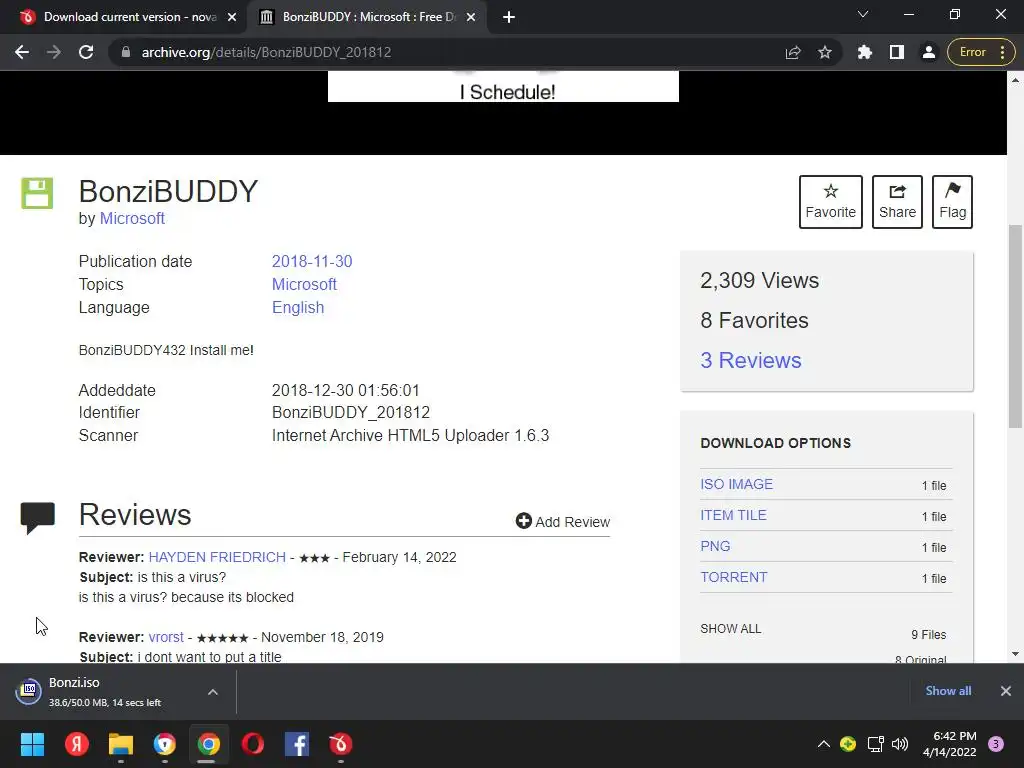
Task: Click the page scroll-up arrow
Action: tap(1015, 80)
